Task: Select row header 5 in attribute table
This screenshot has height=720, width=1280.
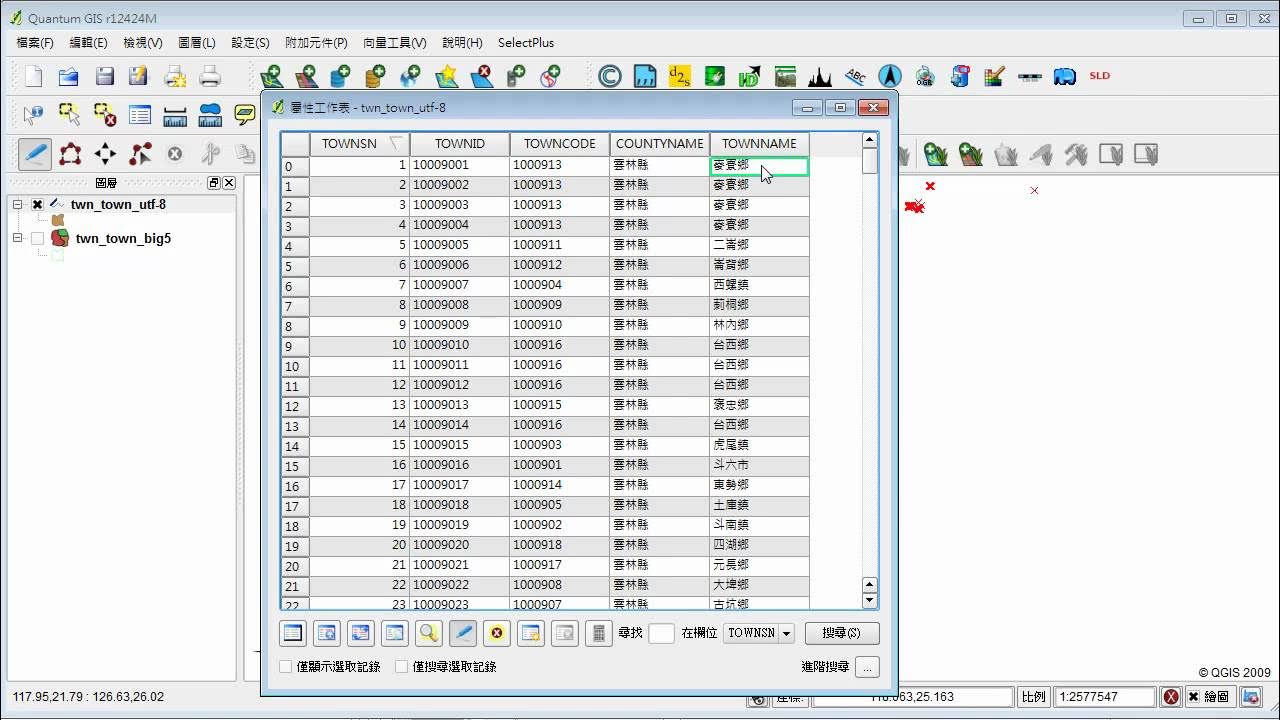Action: 295,266
